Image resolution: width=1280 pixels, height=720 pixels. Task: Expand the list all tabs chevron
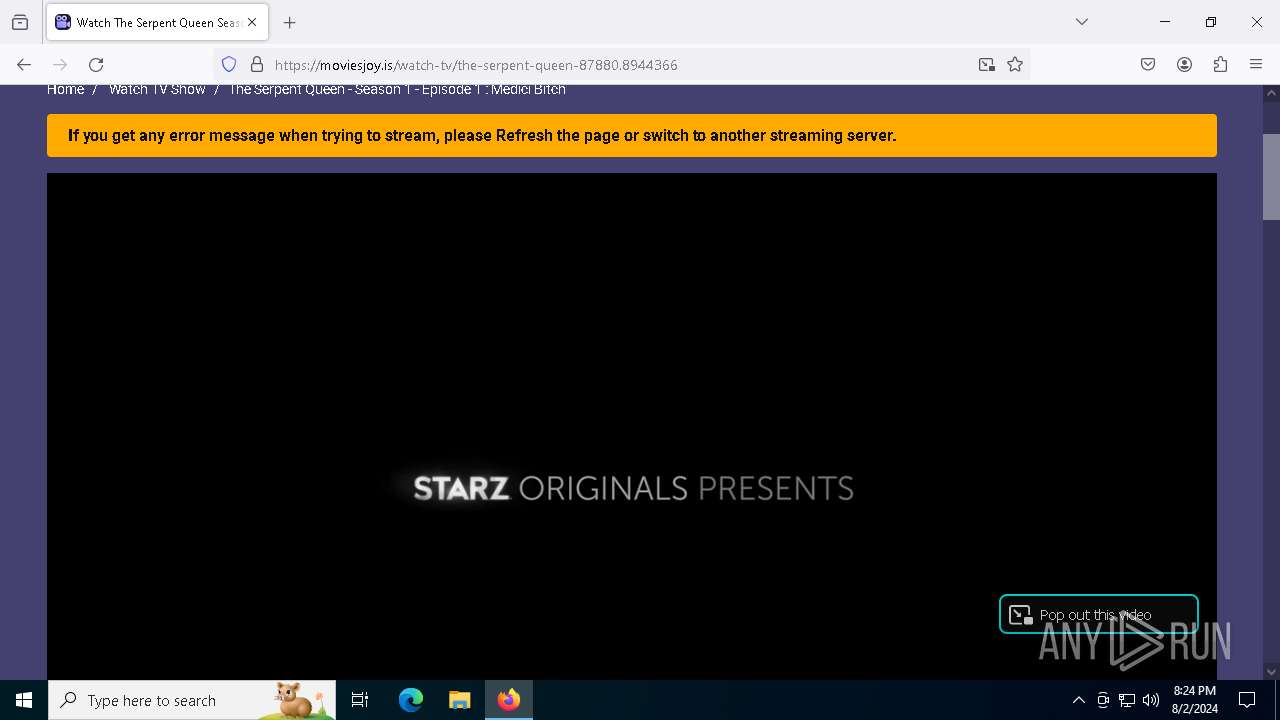pyautogui.click(x=1081, y=22)
